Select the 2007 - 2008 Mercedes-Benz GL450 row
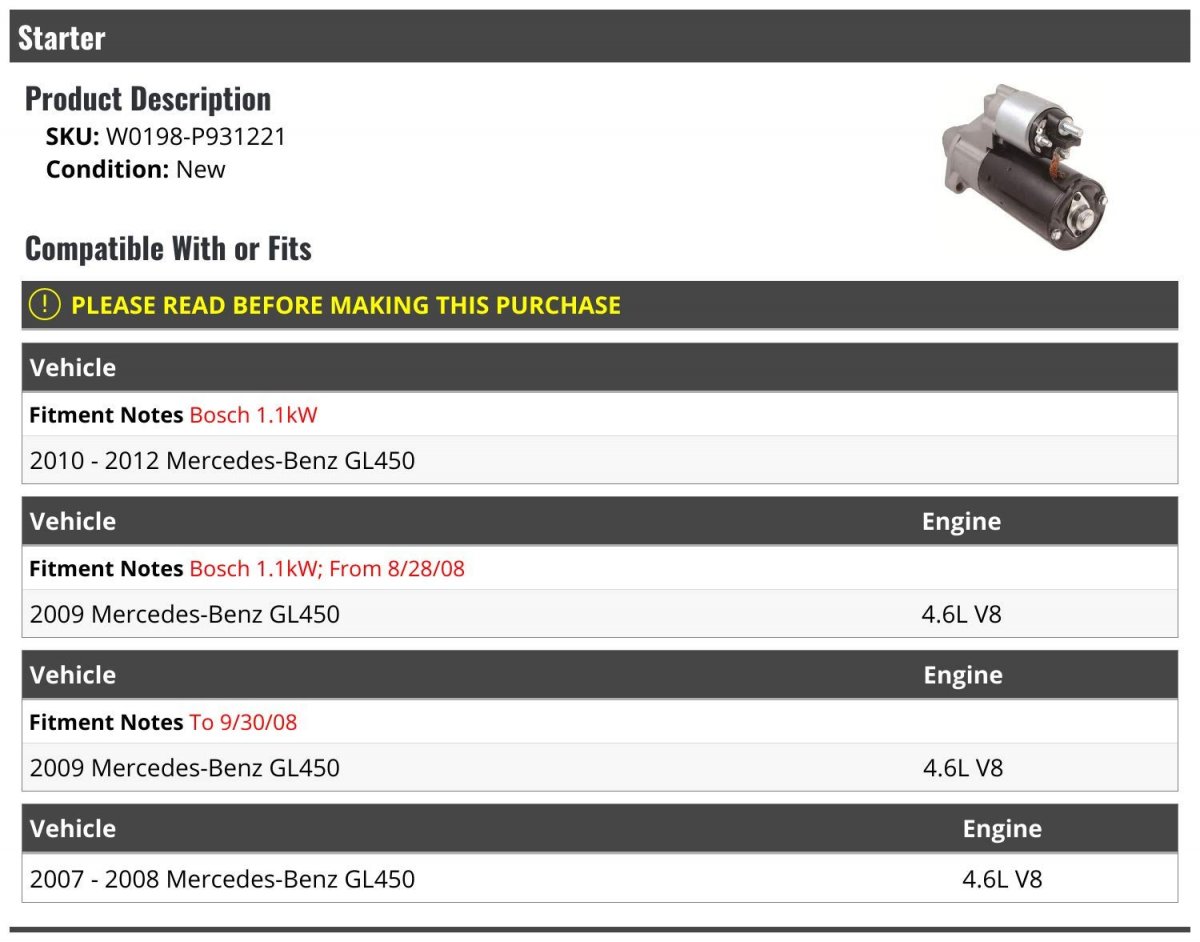 pos(600,879)
